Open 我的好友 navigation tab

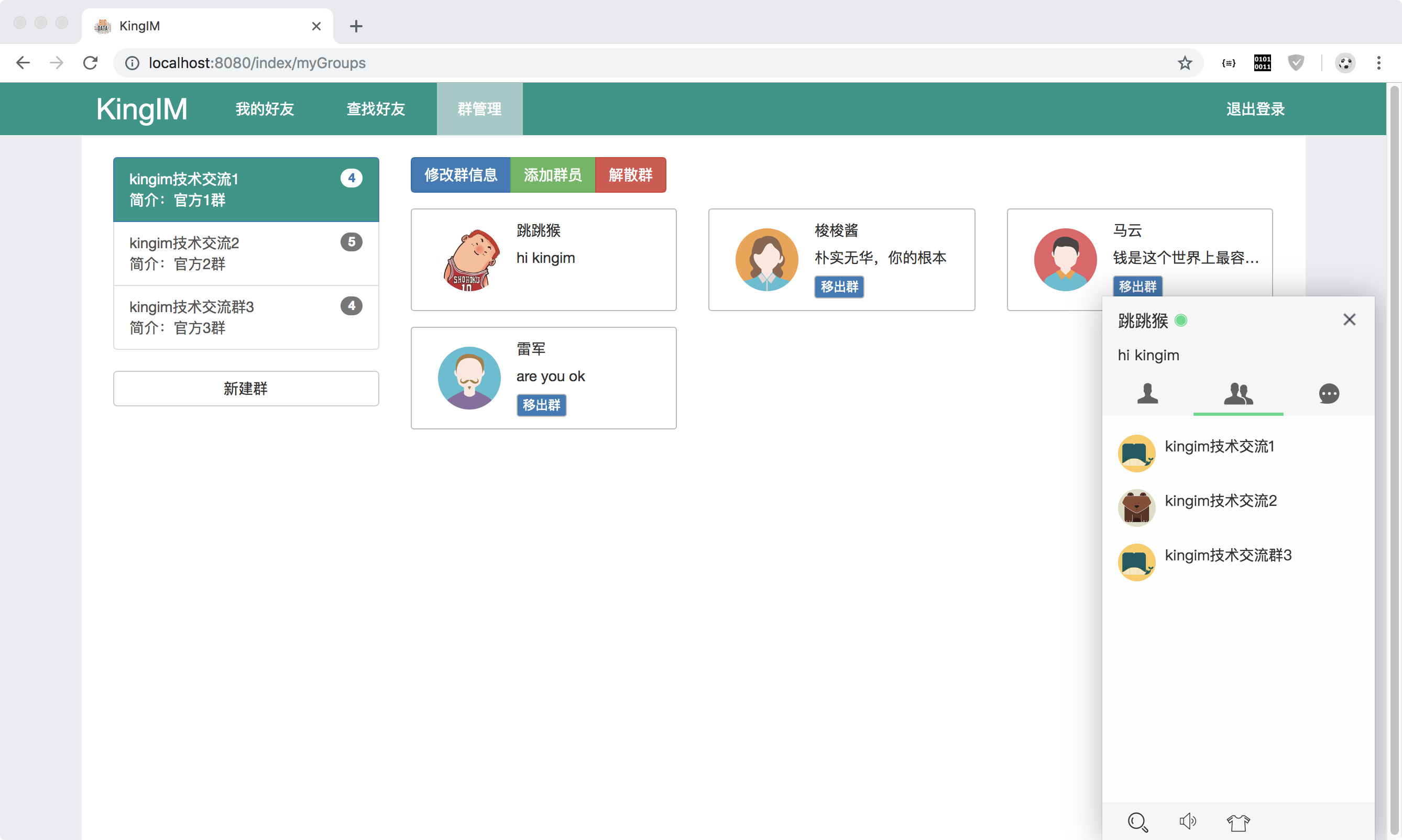tap(265, 109)
